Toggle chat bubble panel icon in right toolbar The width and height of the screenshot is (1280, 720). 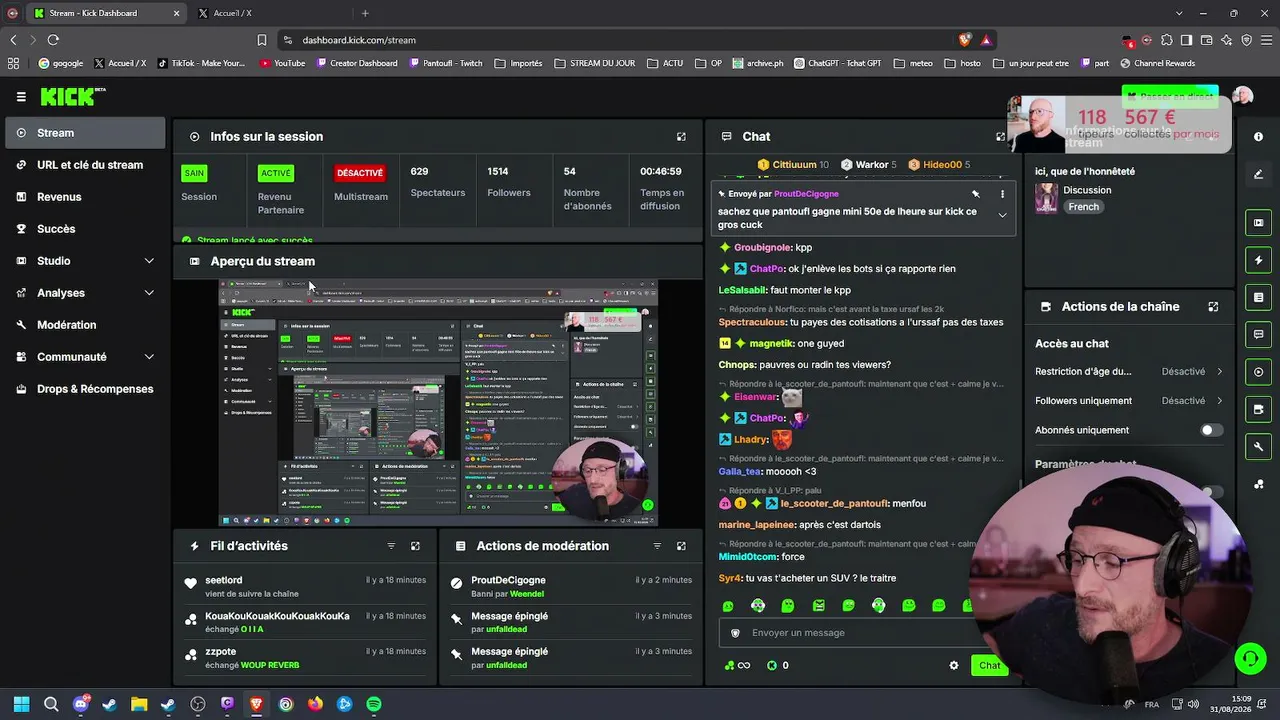(x=1258, y=334)
